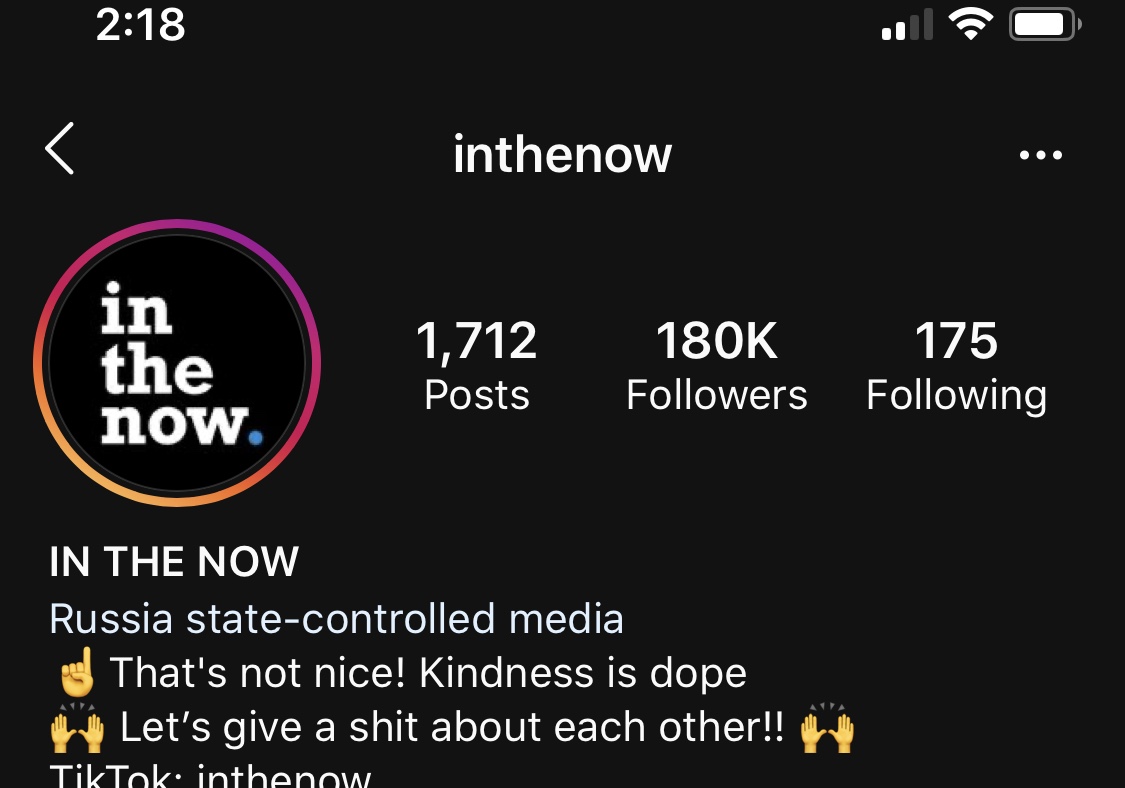Tap the TikTok: inthenow bio line
This screenshot has height=788, width=1125.
pyautogui.click(x=210, y=777)
